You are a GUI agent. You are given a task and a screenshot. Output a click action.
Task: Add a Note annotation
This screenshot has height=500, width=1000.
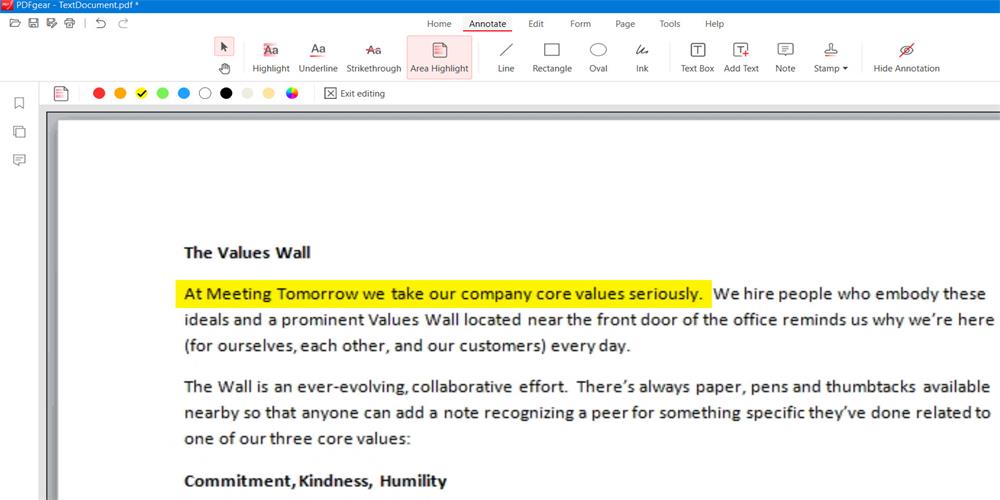pyautogui.click(x=785, y=57)
